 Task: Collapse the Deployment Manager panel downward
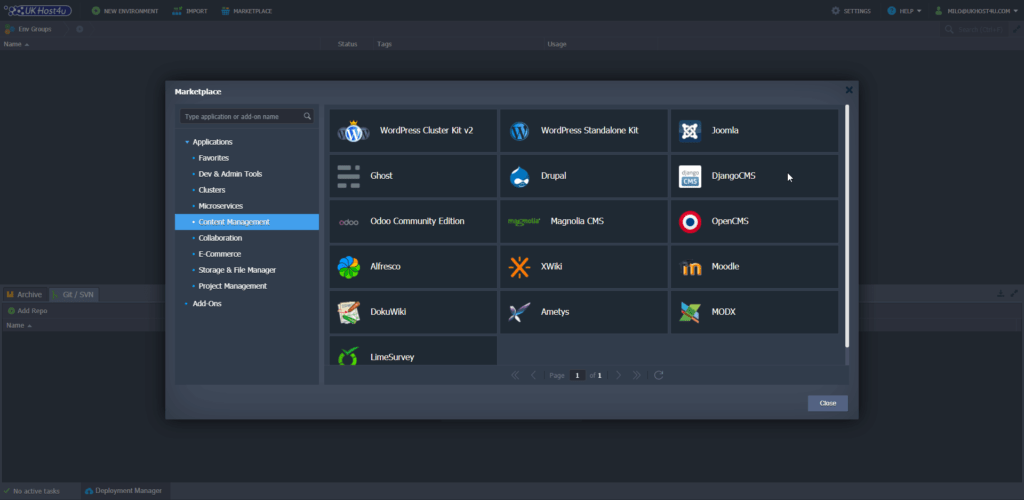tap(1000, 294)
